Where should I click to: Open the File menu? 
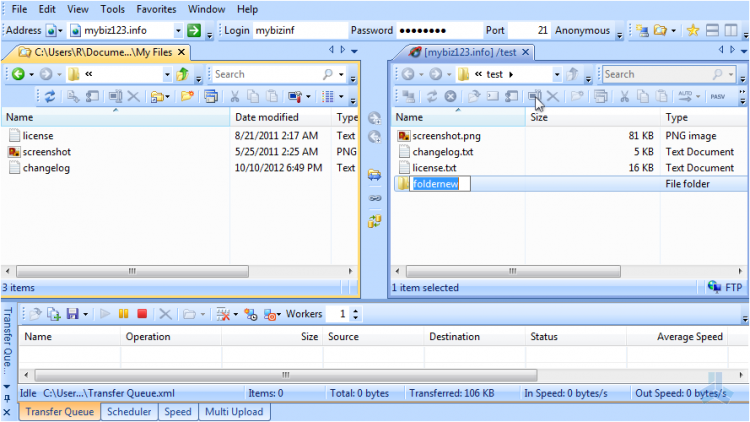[x=19, y=9]
